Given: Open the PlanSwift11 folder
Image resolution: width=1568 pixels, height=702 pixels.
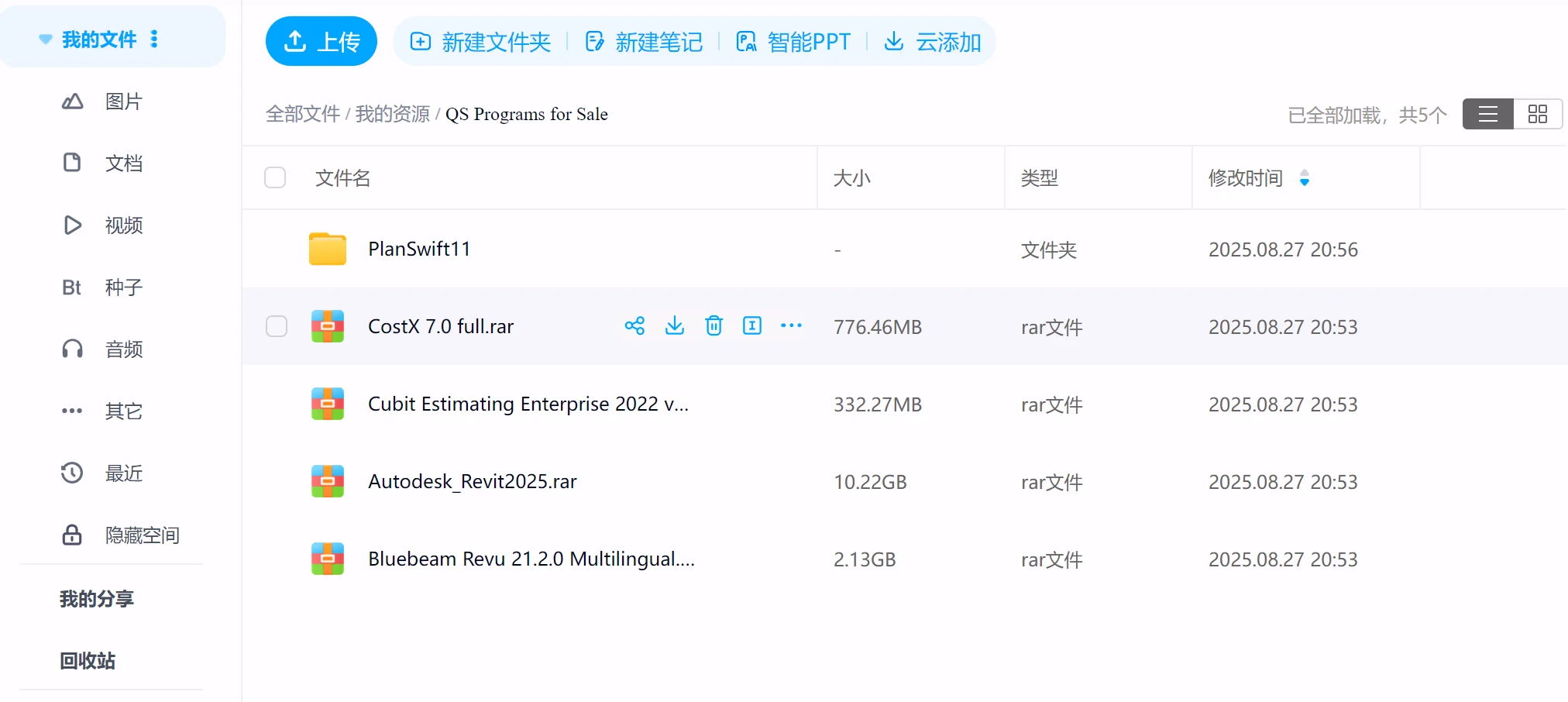Looking at the screenshot, I should click(x=419, y=249).
